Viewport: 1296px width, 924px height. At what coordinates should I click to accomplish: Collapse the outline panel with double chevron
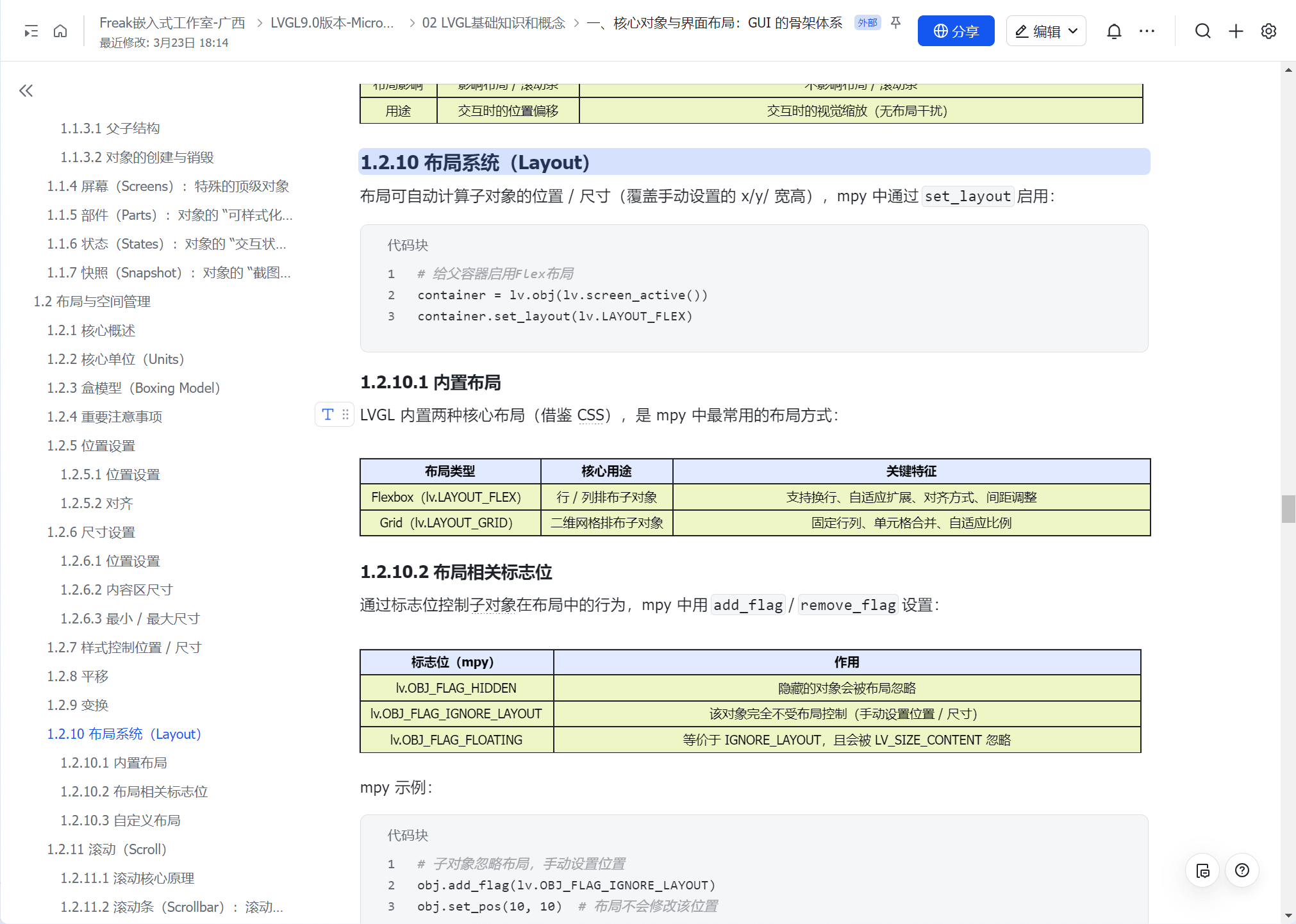26,90
